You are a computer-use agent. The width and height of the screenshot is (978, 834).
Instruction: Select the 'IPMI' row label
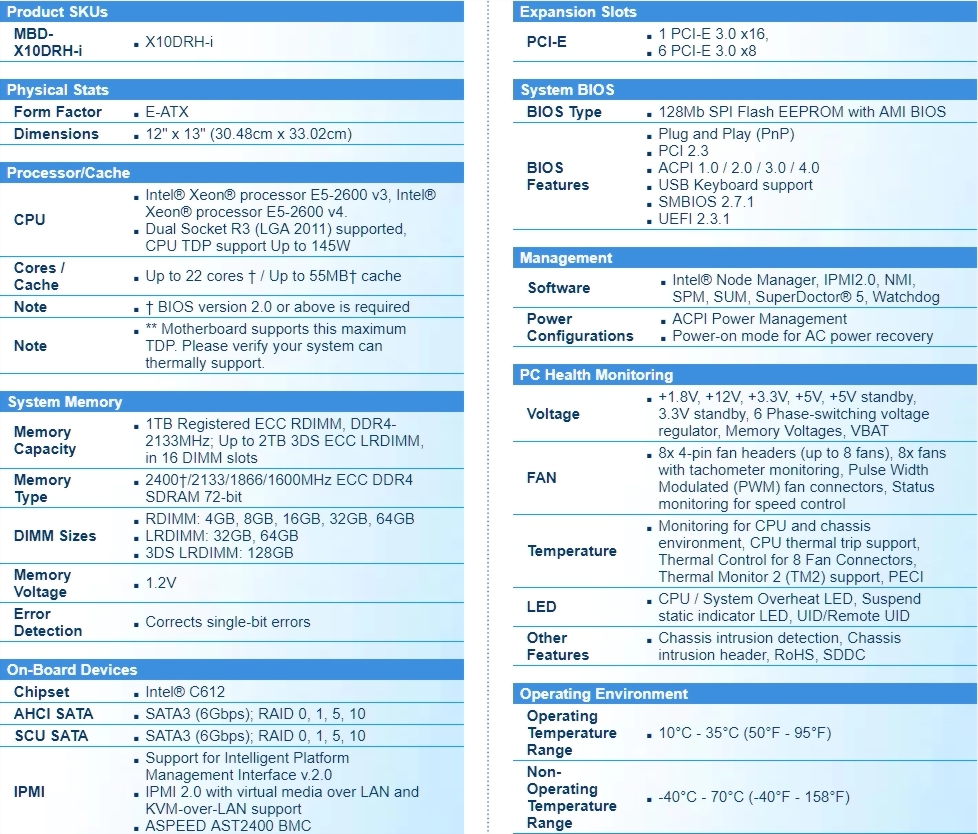tap(29, 792)
